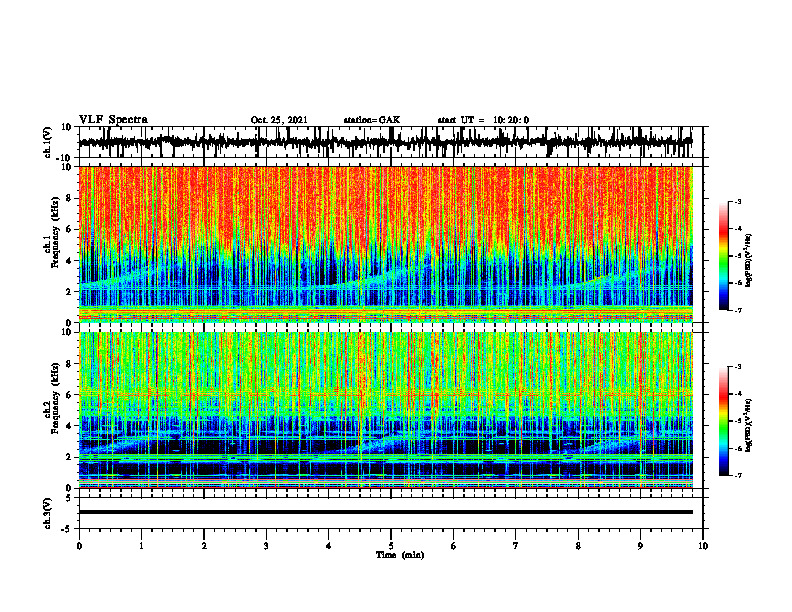Select the "start UT = 10:20:0" text
The width and height of the screenshot is (792, 612).
483,120
